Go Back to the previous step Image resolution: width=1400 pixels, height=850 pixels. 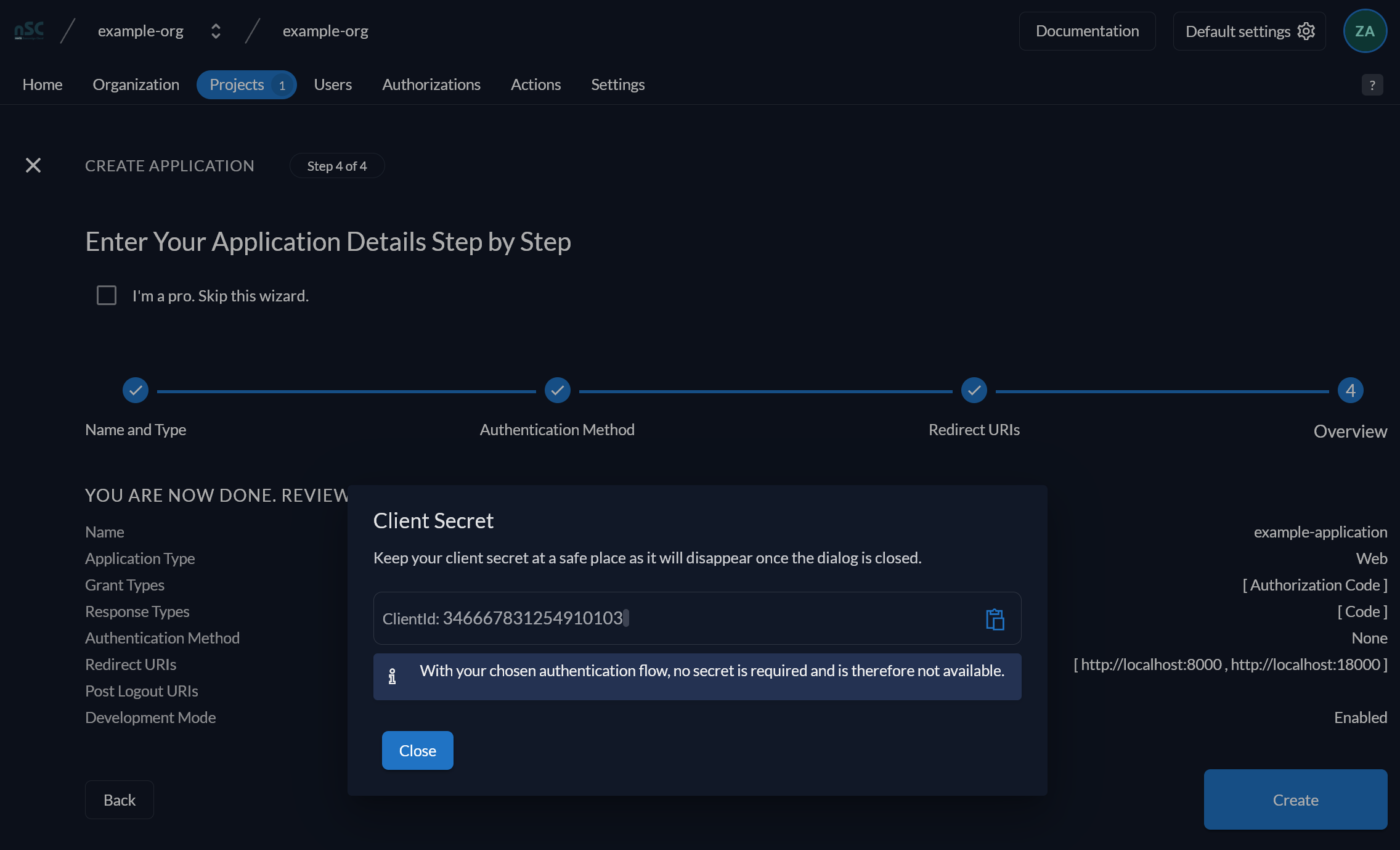[x=120, y=799]
